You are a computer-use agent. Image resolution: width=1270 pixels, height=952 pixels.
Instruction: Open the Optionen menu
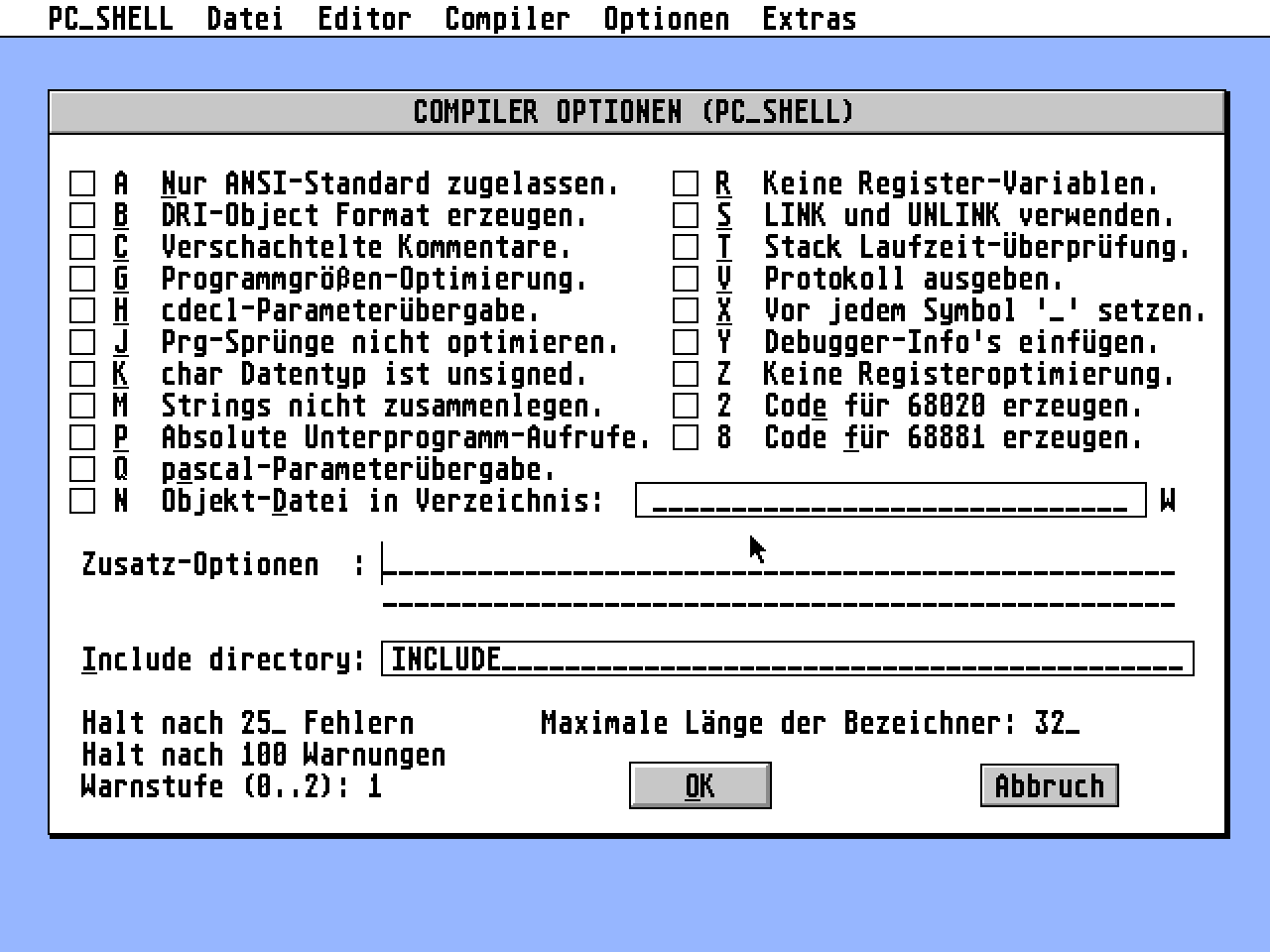click(x=666, y=17)
